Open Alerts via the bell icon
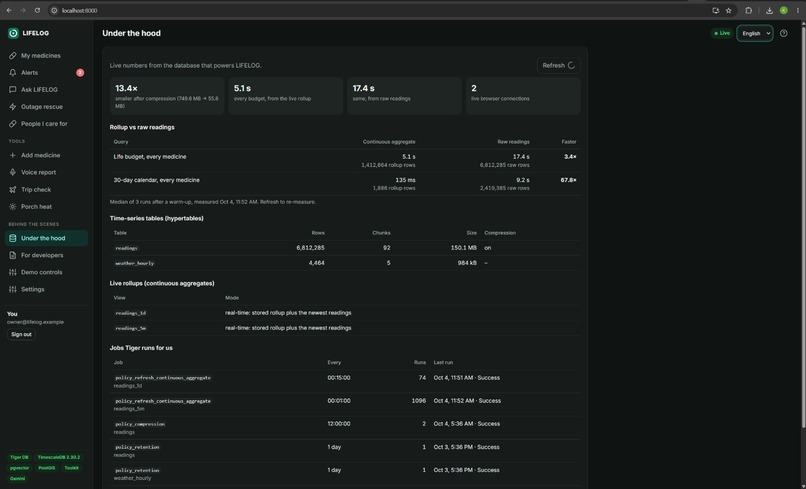 click(12, 73)
